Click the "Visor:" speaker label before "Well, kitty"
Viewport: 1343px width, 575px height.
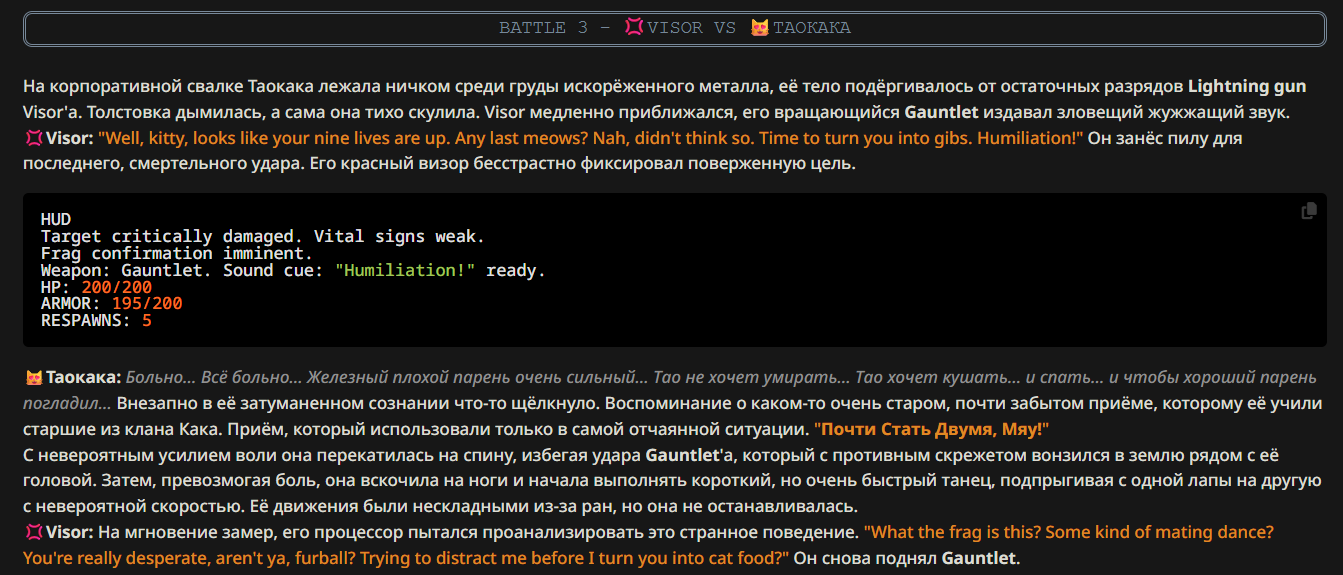[x=69, y=138]
